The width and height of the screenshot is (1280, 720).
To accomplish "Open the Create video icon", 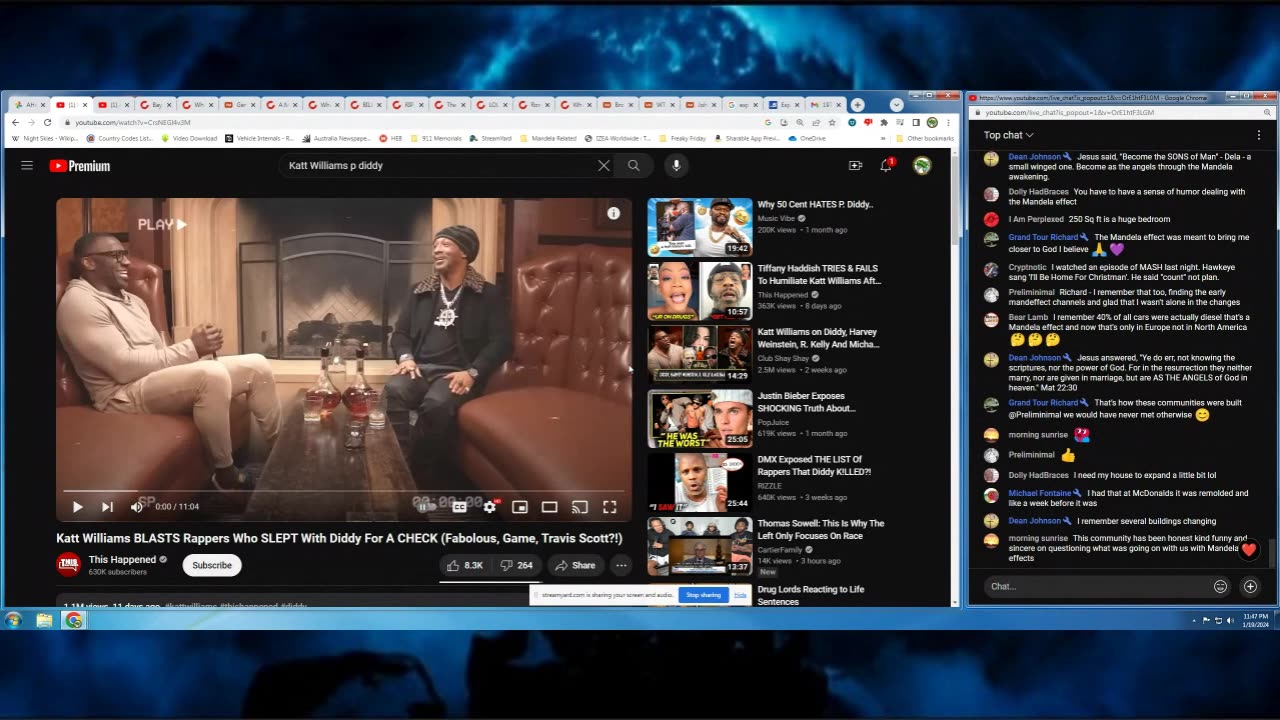I will pos(855,166).
